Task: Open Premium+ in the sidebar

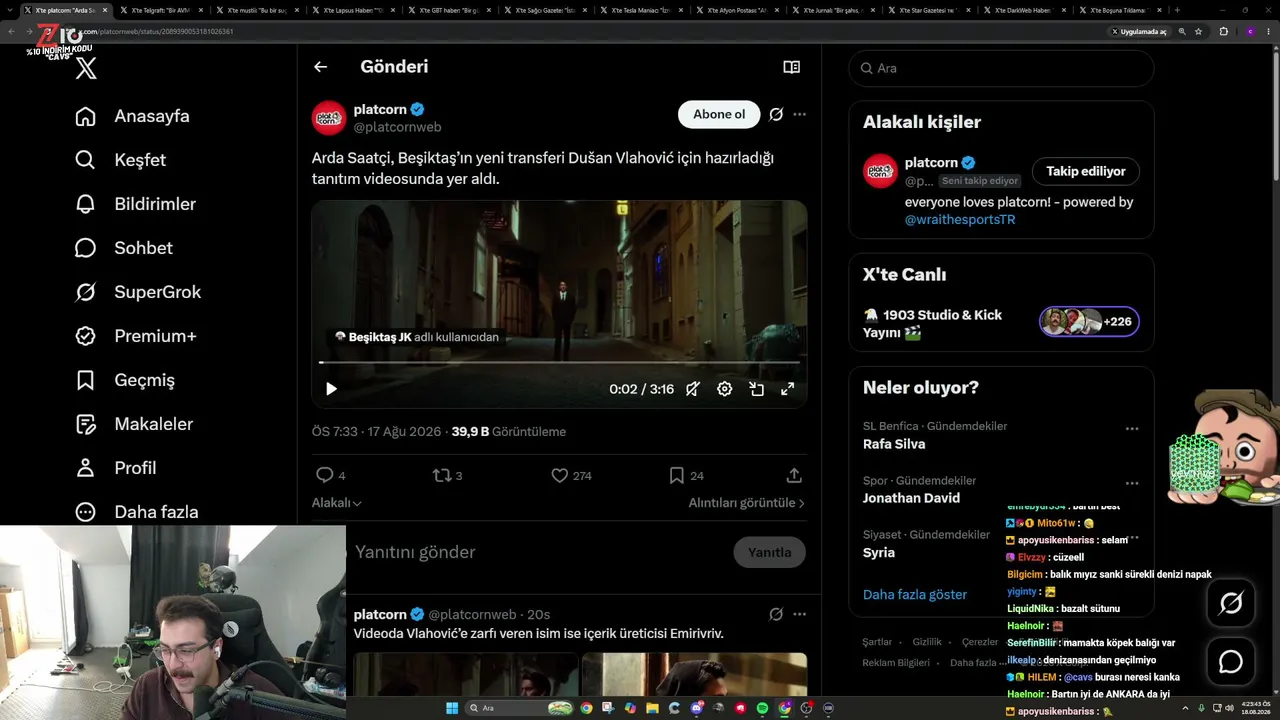Action: click(x=135, y=336)
